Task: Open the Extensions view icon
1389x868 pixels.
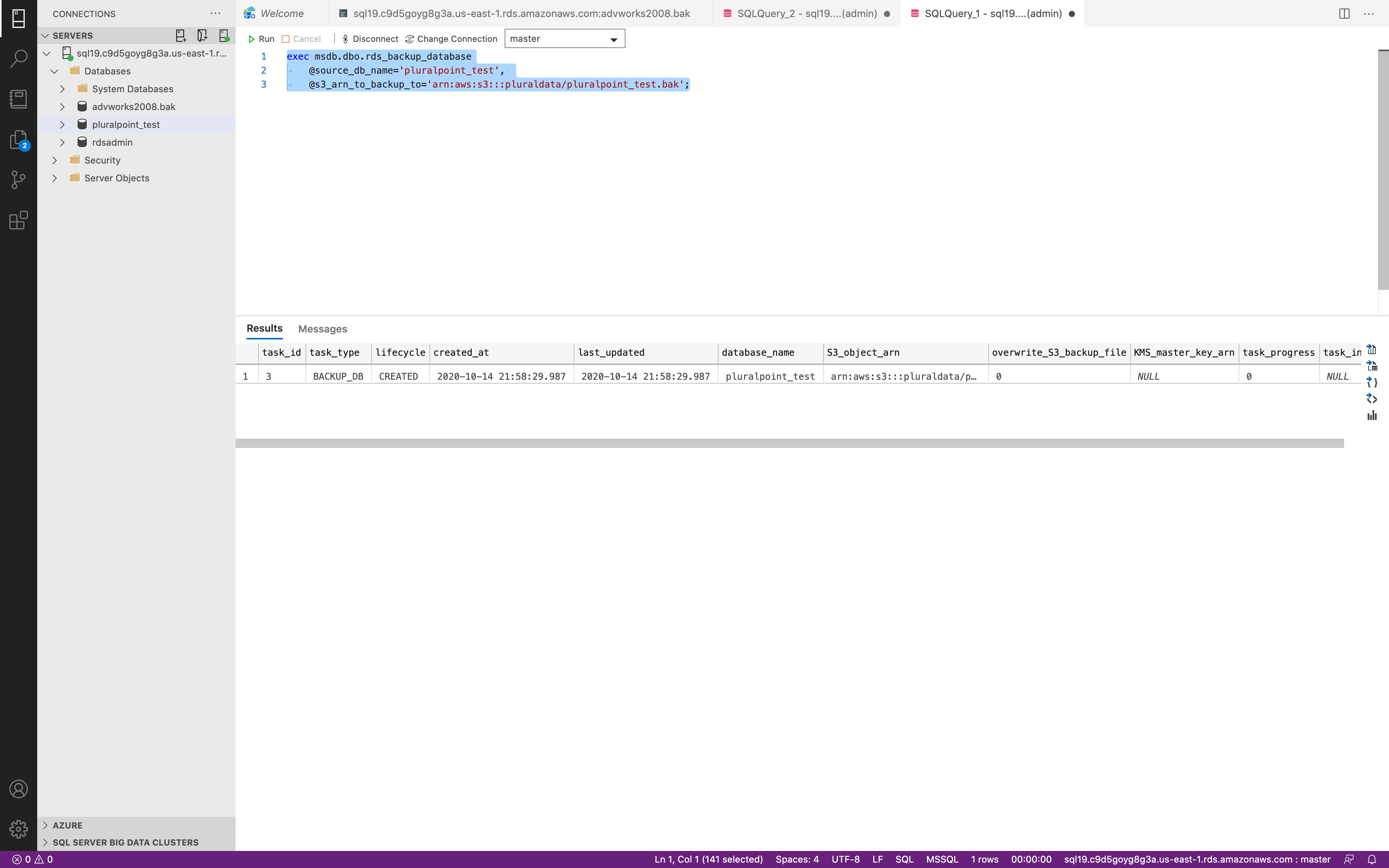Action: [18, 220]
